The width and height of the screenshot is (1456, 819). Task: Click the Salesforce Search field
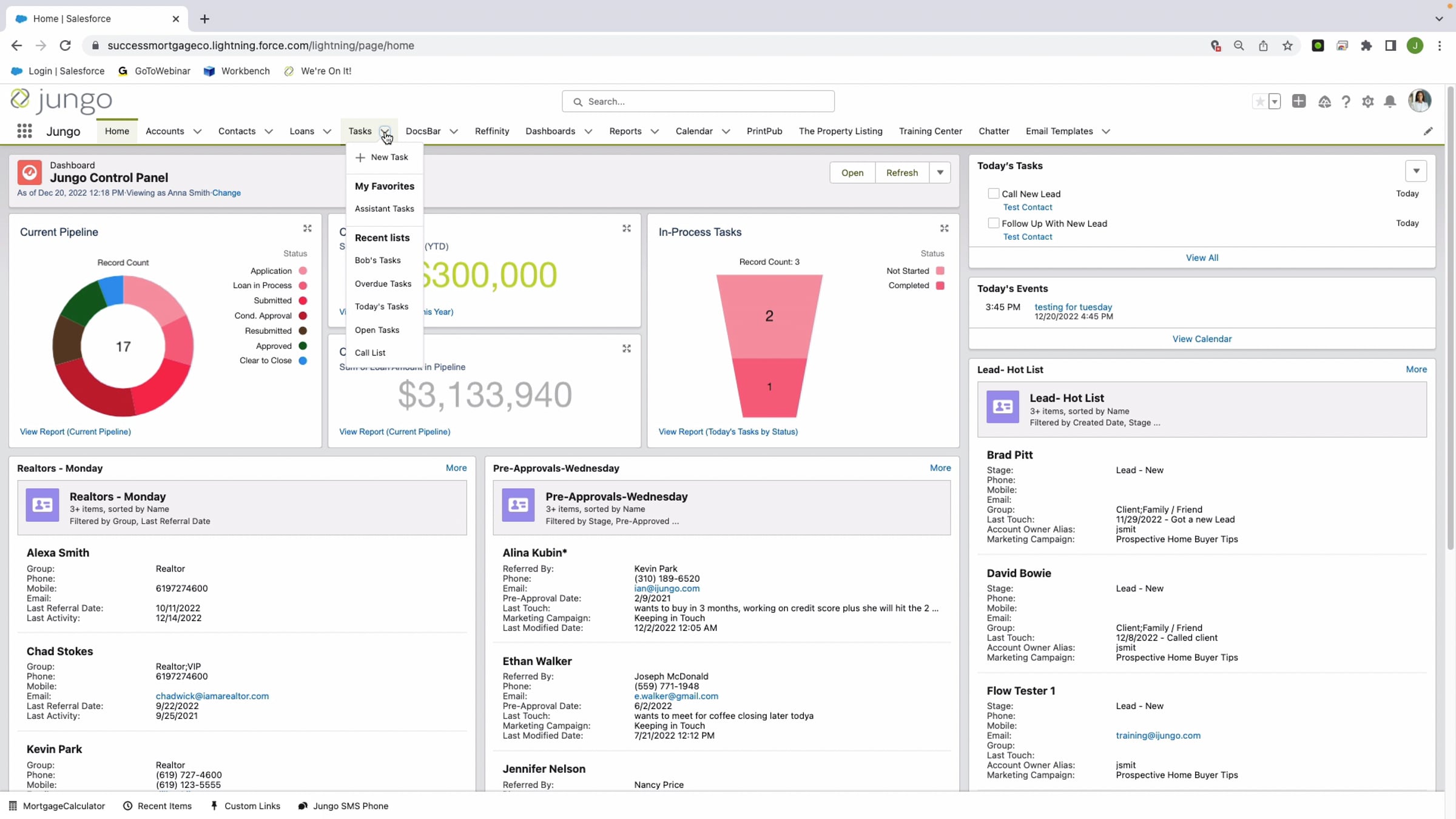pos(698,101)
